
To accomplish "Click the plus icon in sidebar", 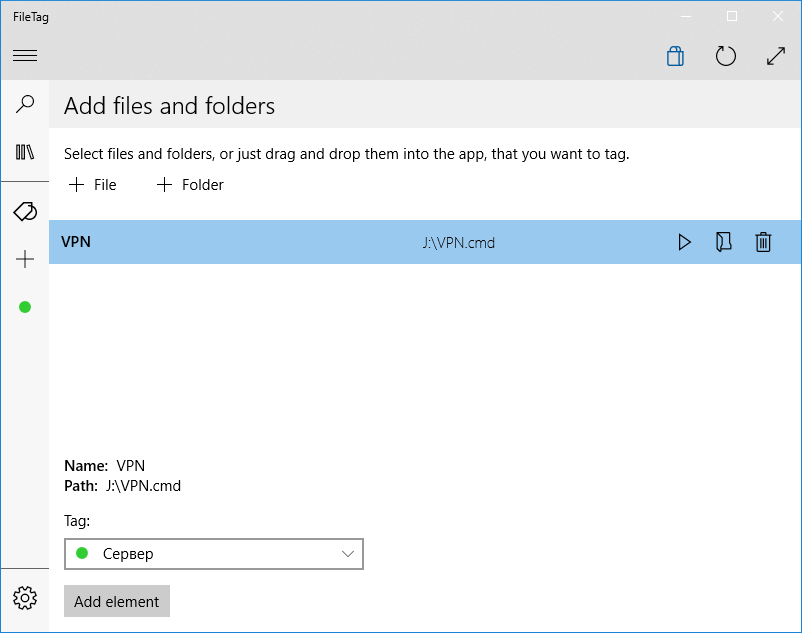I will click(x=25, y=259).
